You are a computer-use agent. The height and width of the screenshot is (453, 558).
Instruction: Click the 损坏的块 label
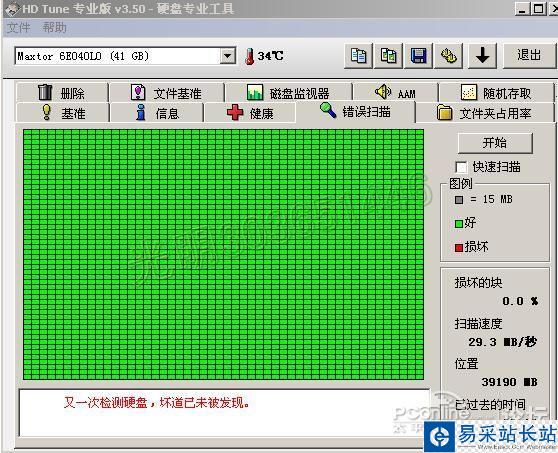click(478, 283)
